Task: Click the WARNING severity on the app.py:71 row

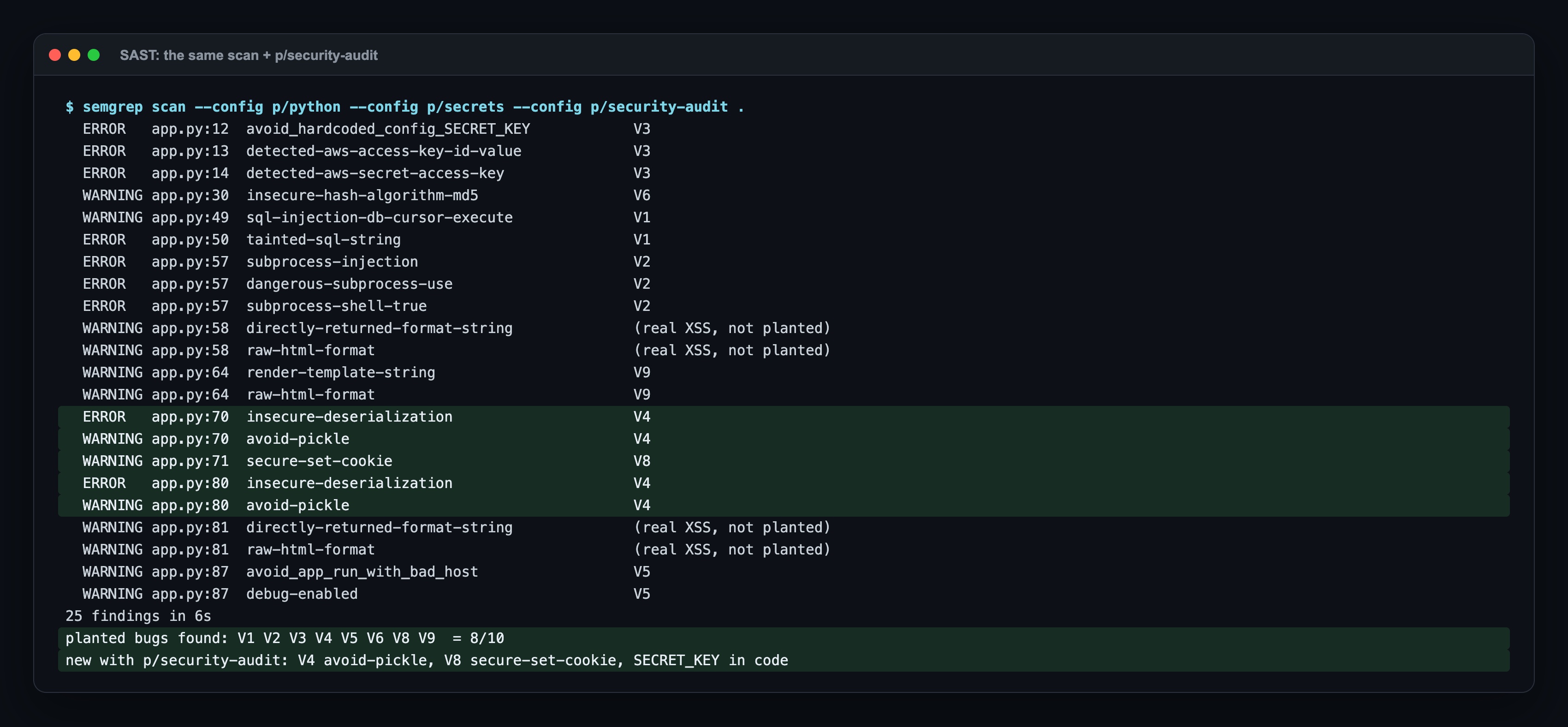Action: pyautogui.click(x=113, y=461)
